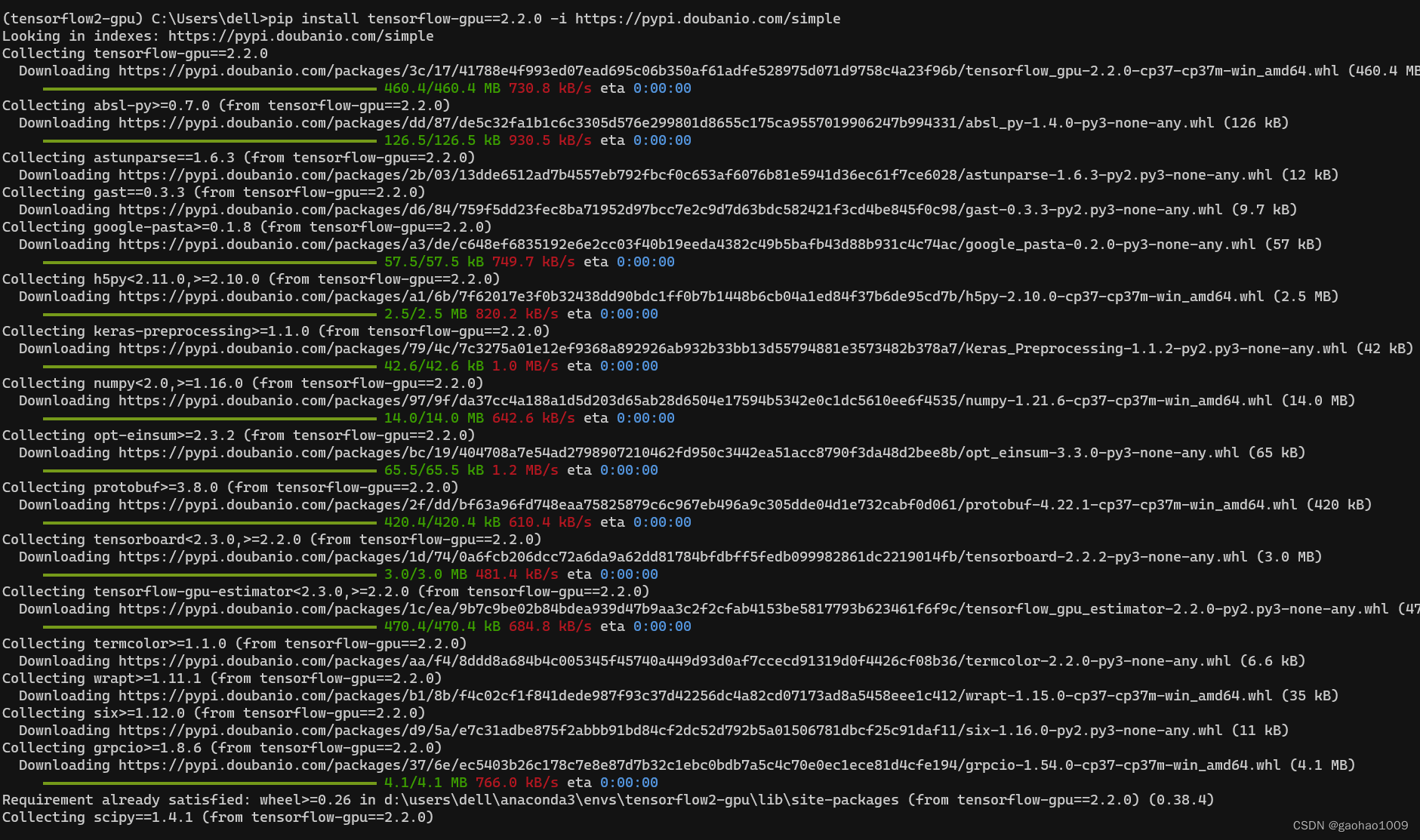
Task: Click 'Collecting keras-preprocessing>=1.1.0' line
Action: coord(276,331)
